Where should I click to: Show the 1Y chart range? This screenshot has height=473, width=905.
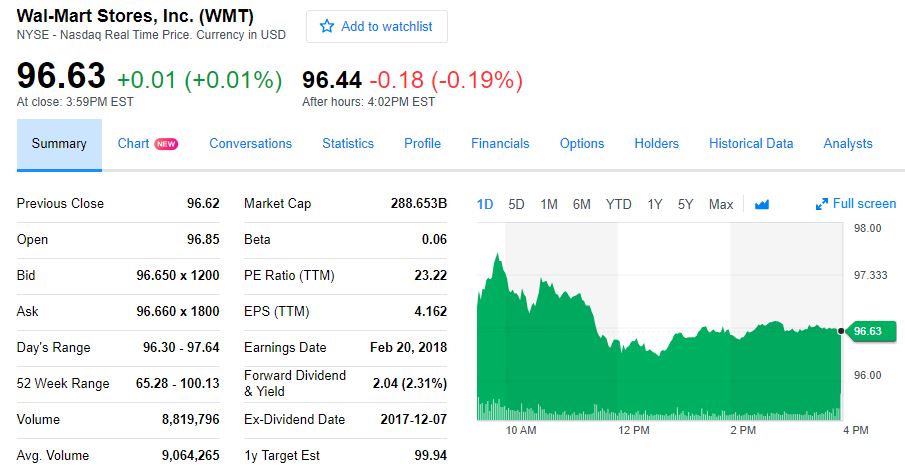(655, 204)
